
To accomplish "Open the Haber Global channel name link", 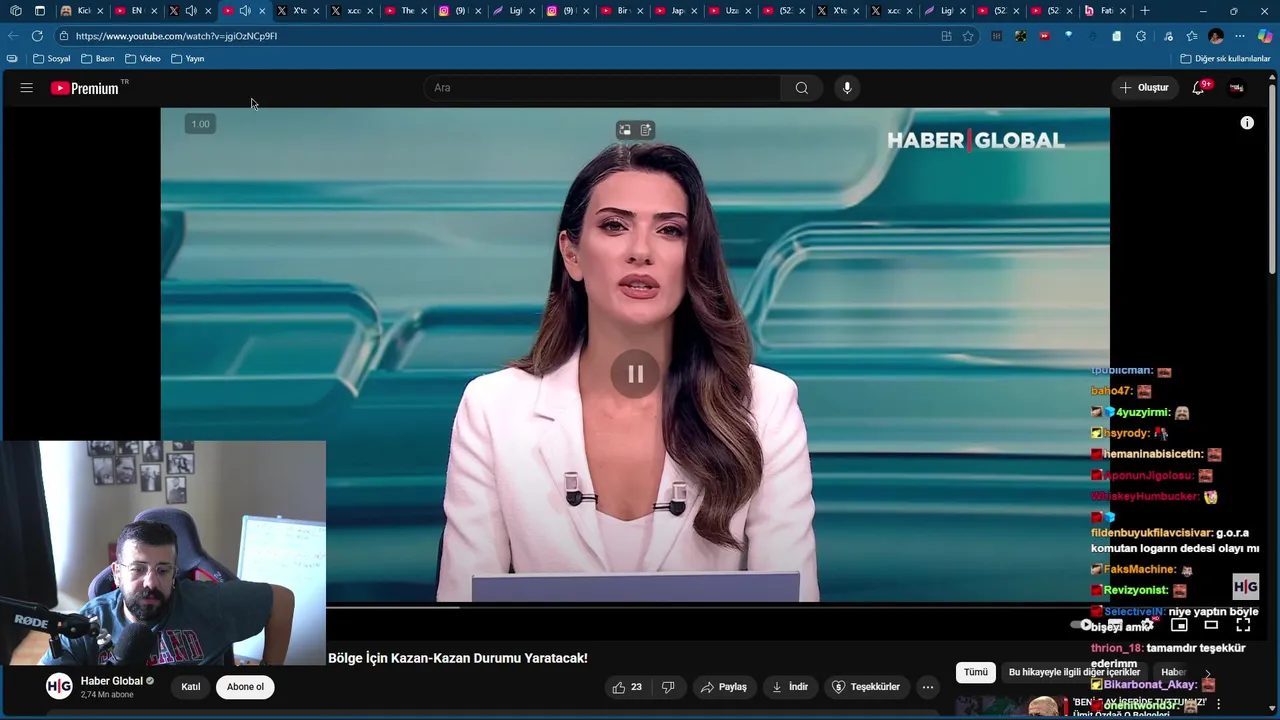I will 112,681.
